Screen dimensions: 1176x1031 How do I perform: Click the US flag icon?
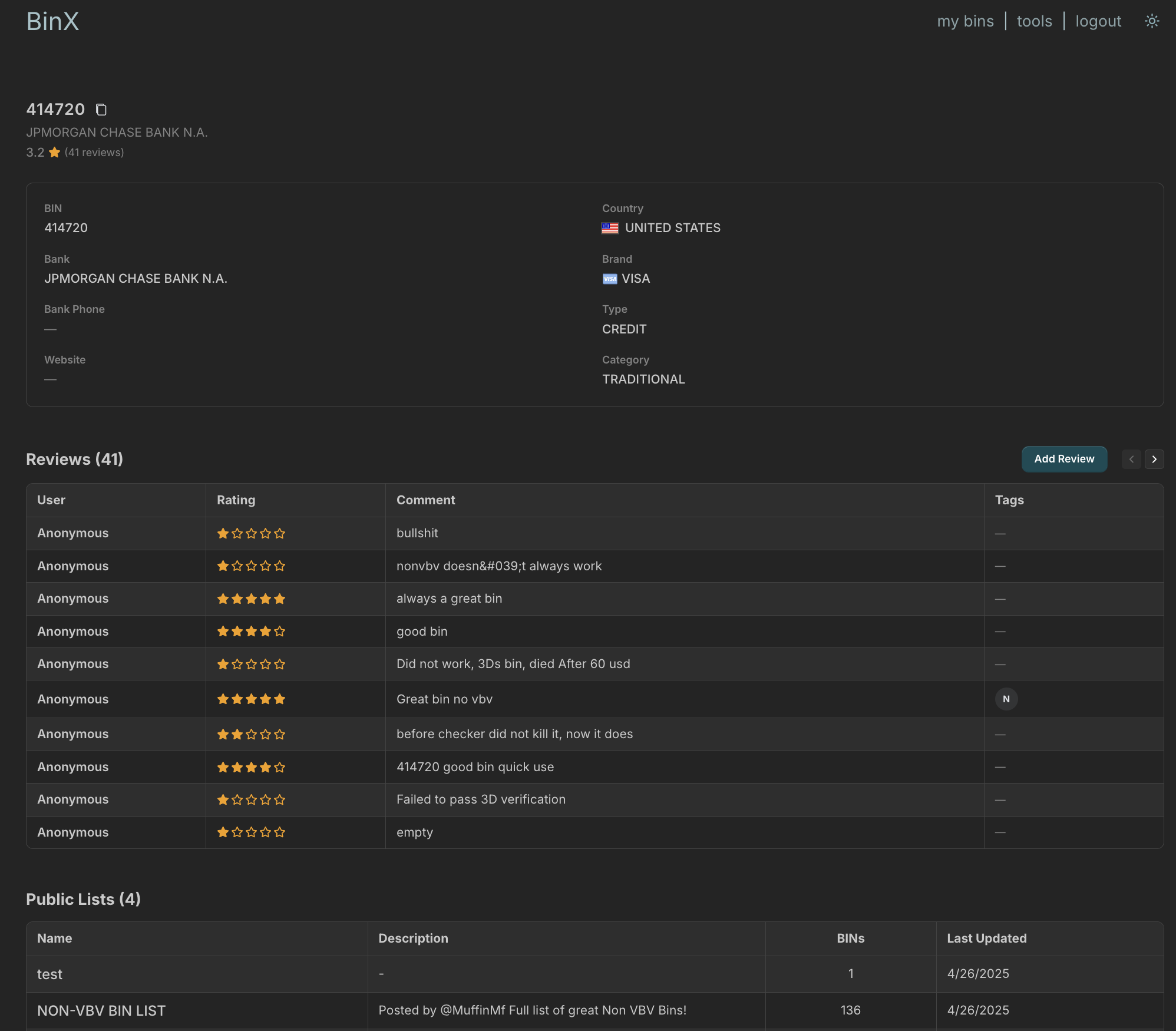tap(610, 228)
